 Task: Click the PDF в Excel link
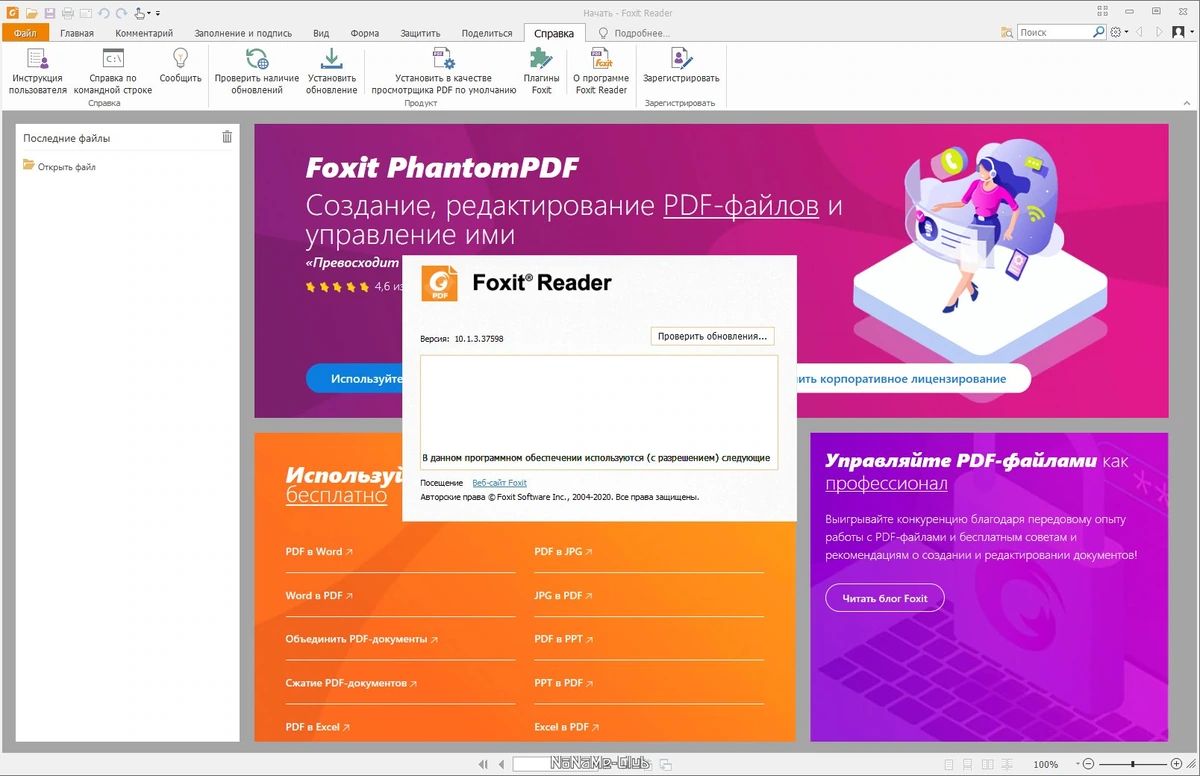click(317, 727)
